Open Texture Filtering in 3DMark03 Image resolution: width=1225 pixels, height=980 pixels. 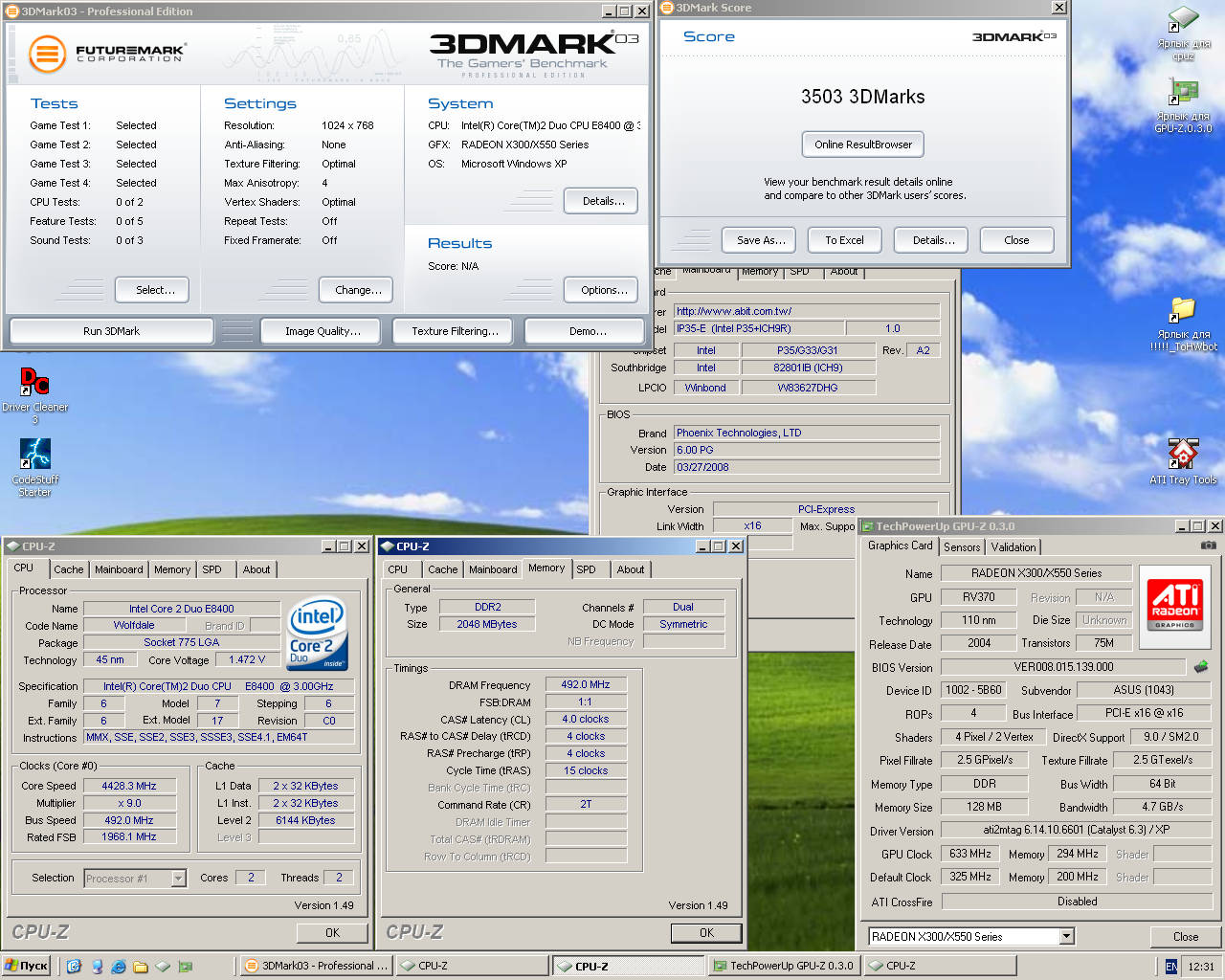pos(455,331)
